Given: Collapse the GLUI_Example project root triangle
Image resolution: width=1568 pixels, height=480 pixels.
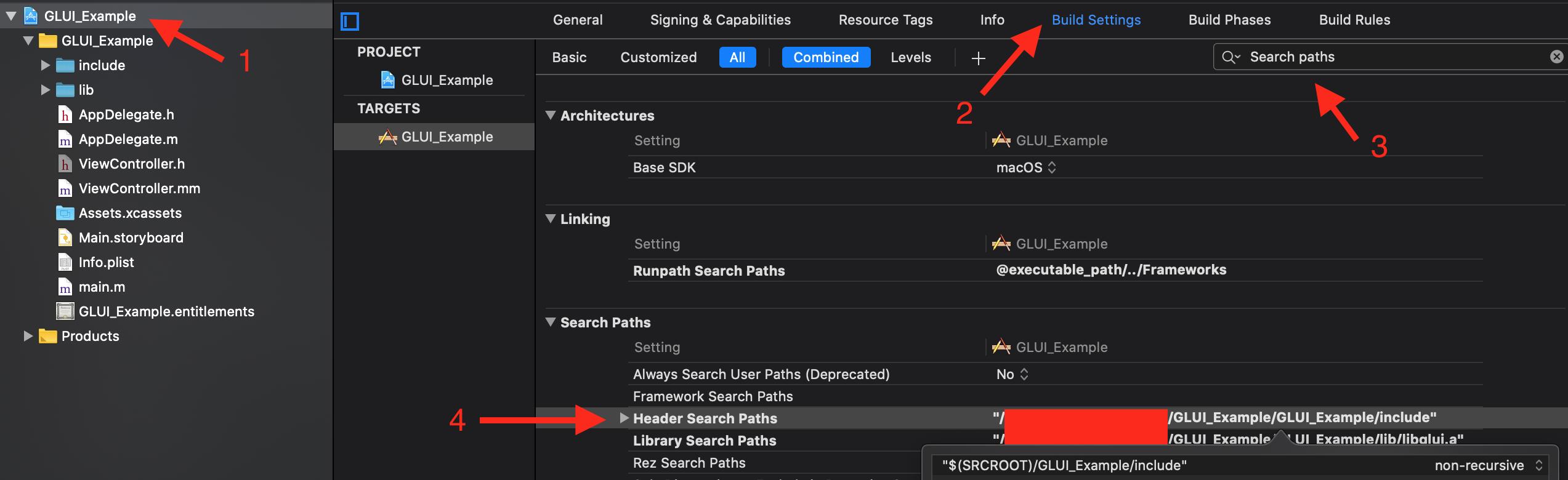Looking at the screenshot, I should [11, 16].
